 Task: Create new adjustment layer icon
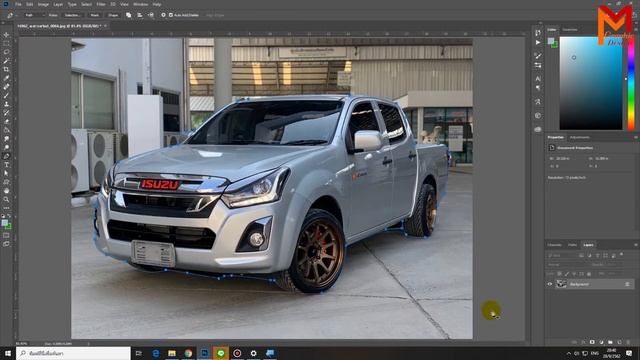point(601,342)
